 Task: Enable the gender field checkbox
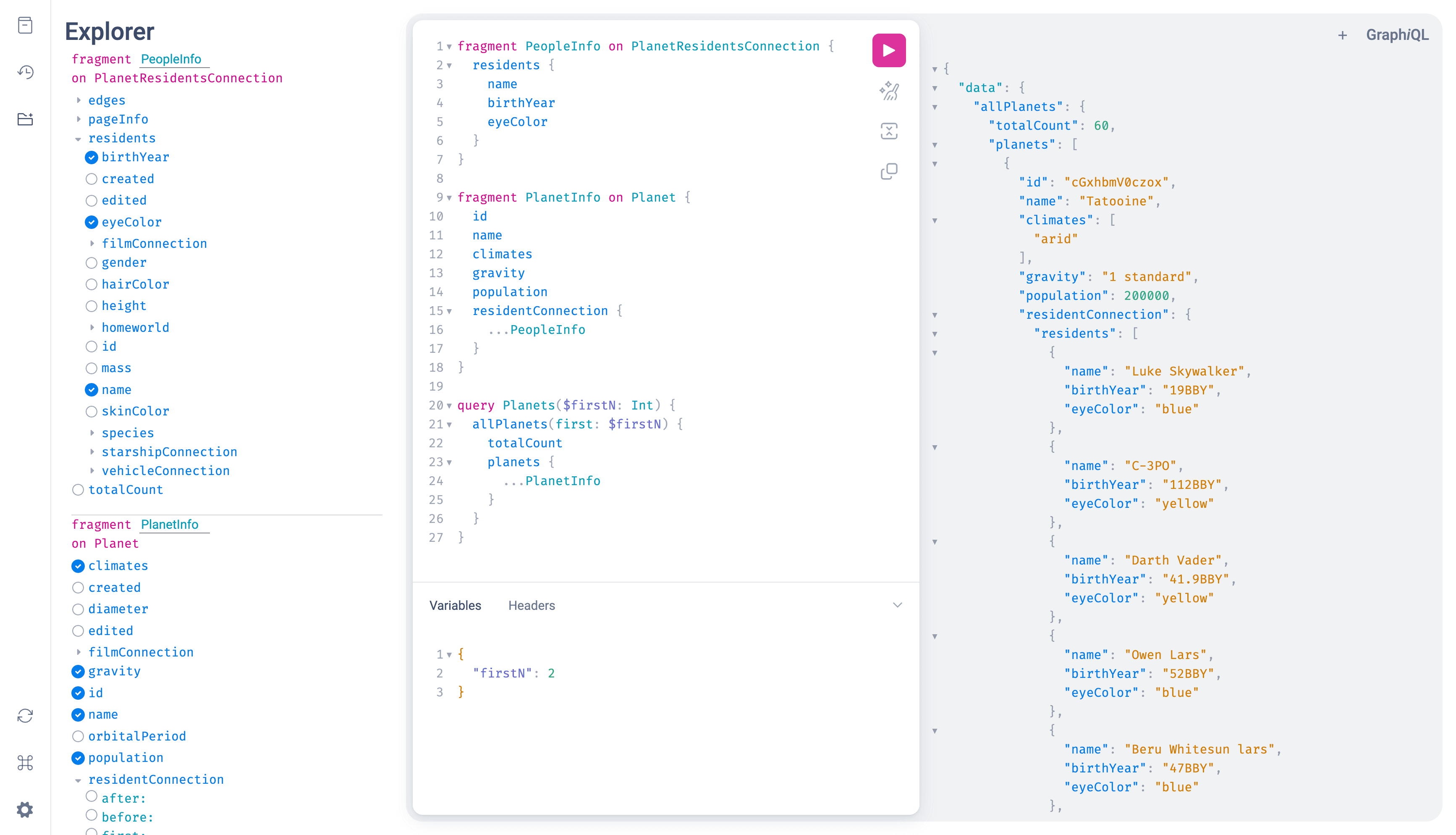[x=91, y=263]
